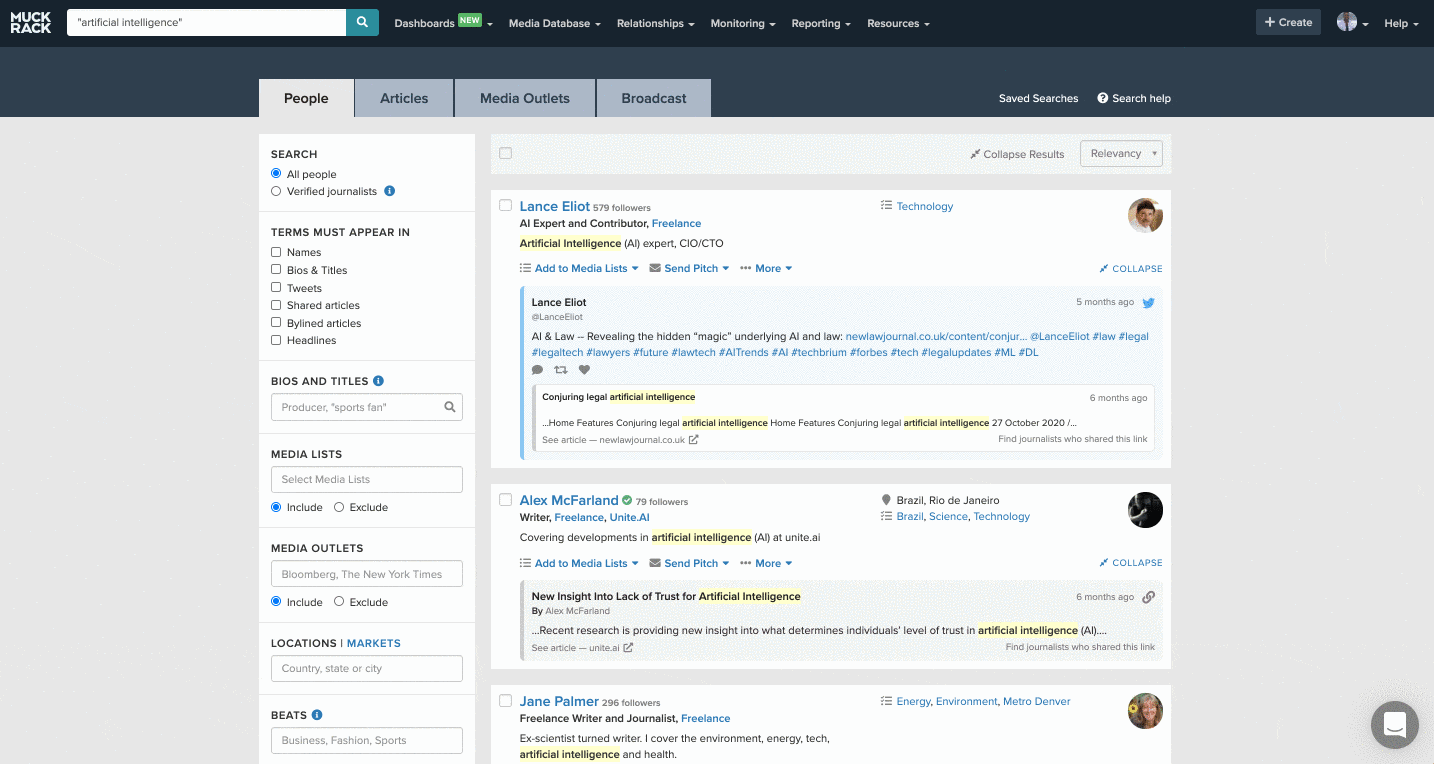Open the chat widget in the bottom corner
1434x764 pixels.
pos(1395,725)
